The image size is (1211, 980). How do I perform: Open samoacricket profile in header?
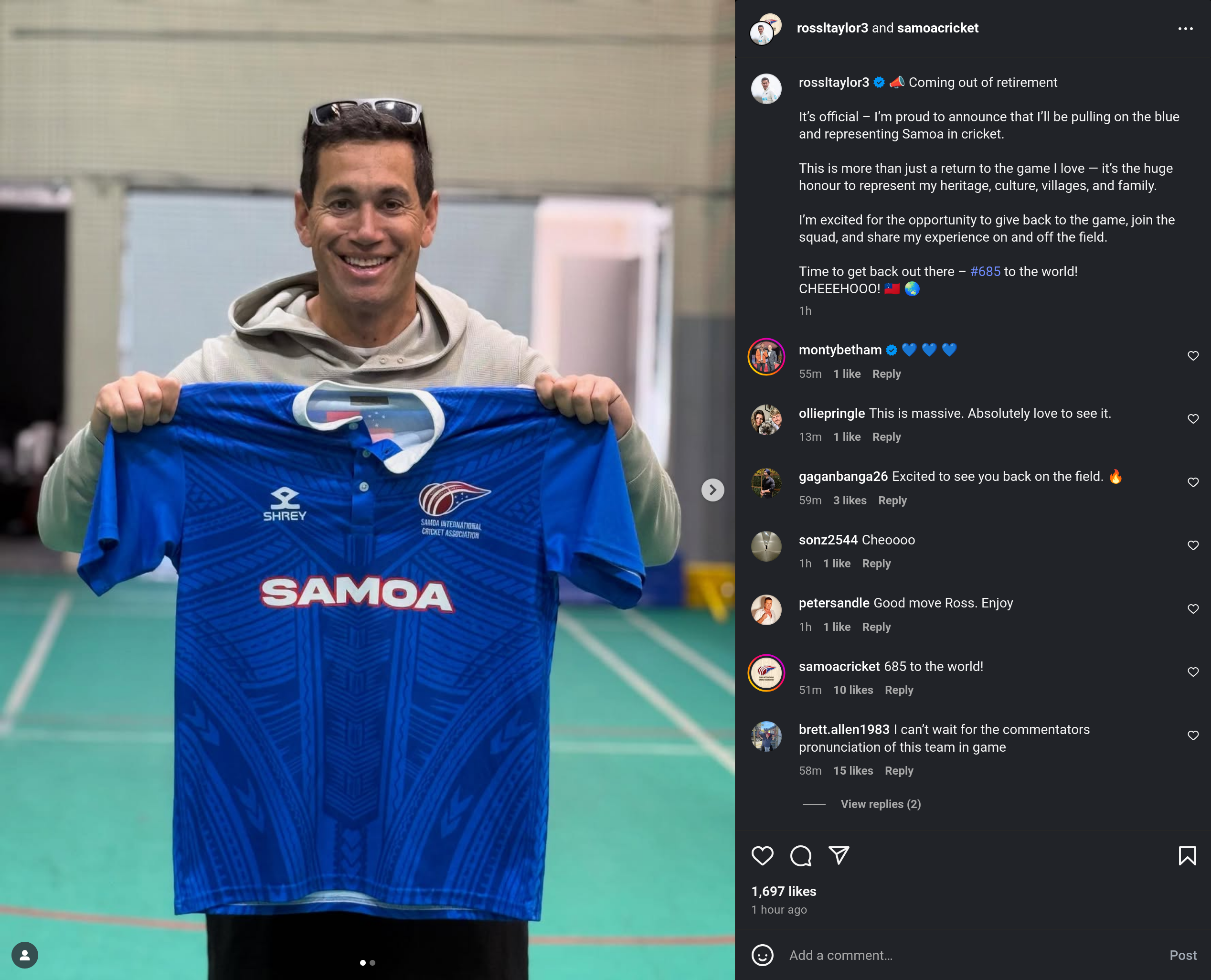937,28
